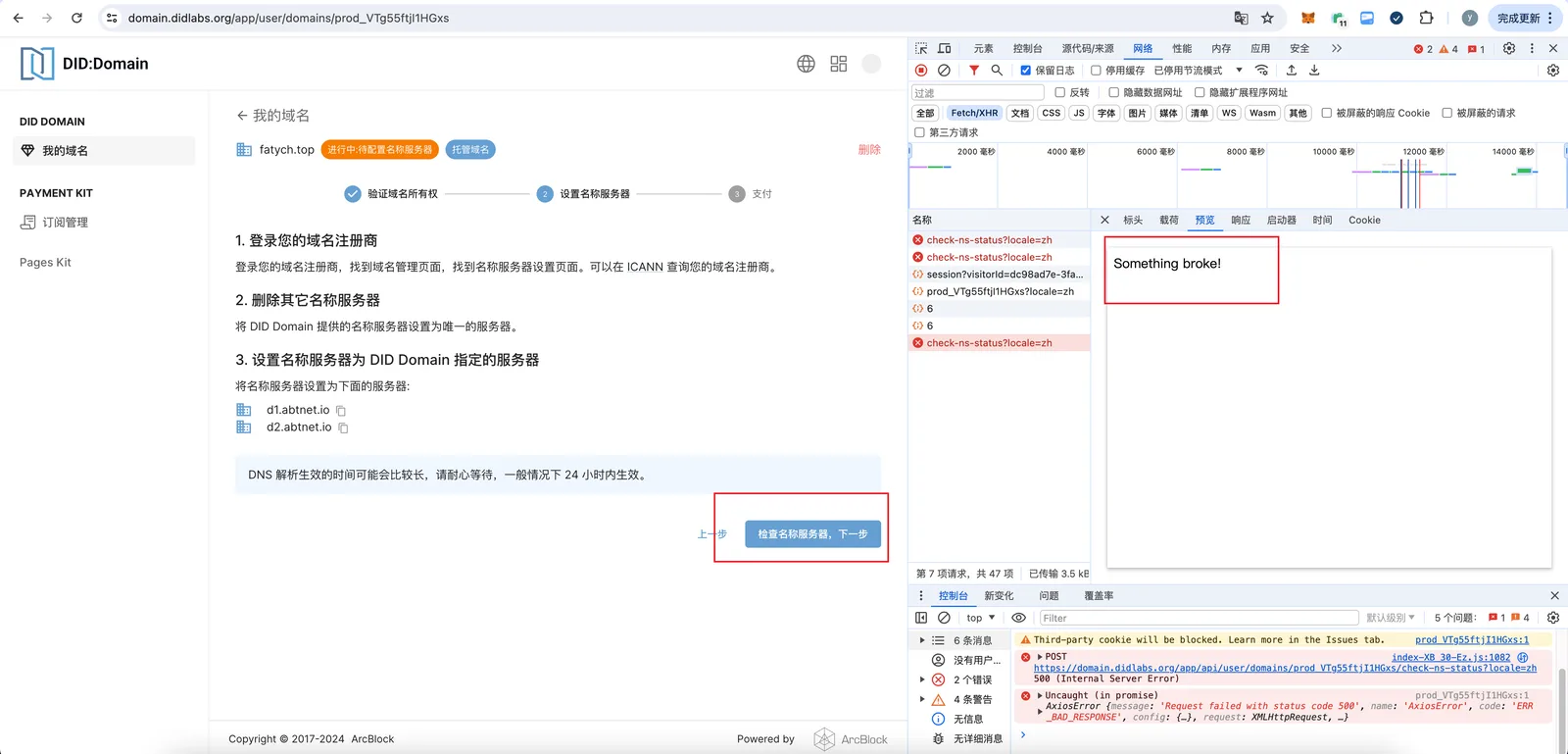Copy d2.abtnet.io nameserver address
The width and height of the screenshot is (1568, 754).
click(x=343, y=427)
